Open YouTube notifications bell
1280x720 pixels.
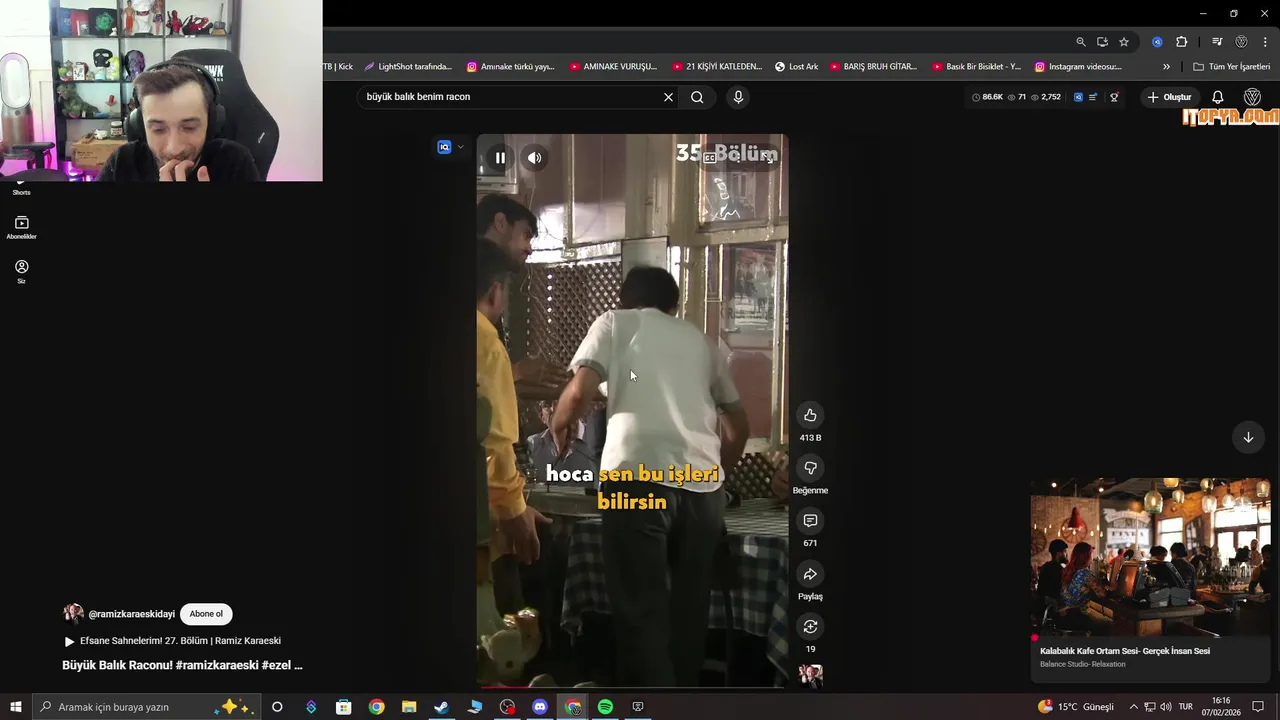pyautogui.click(x=1218, y=97)
